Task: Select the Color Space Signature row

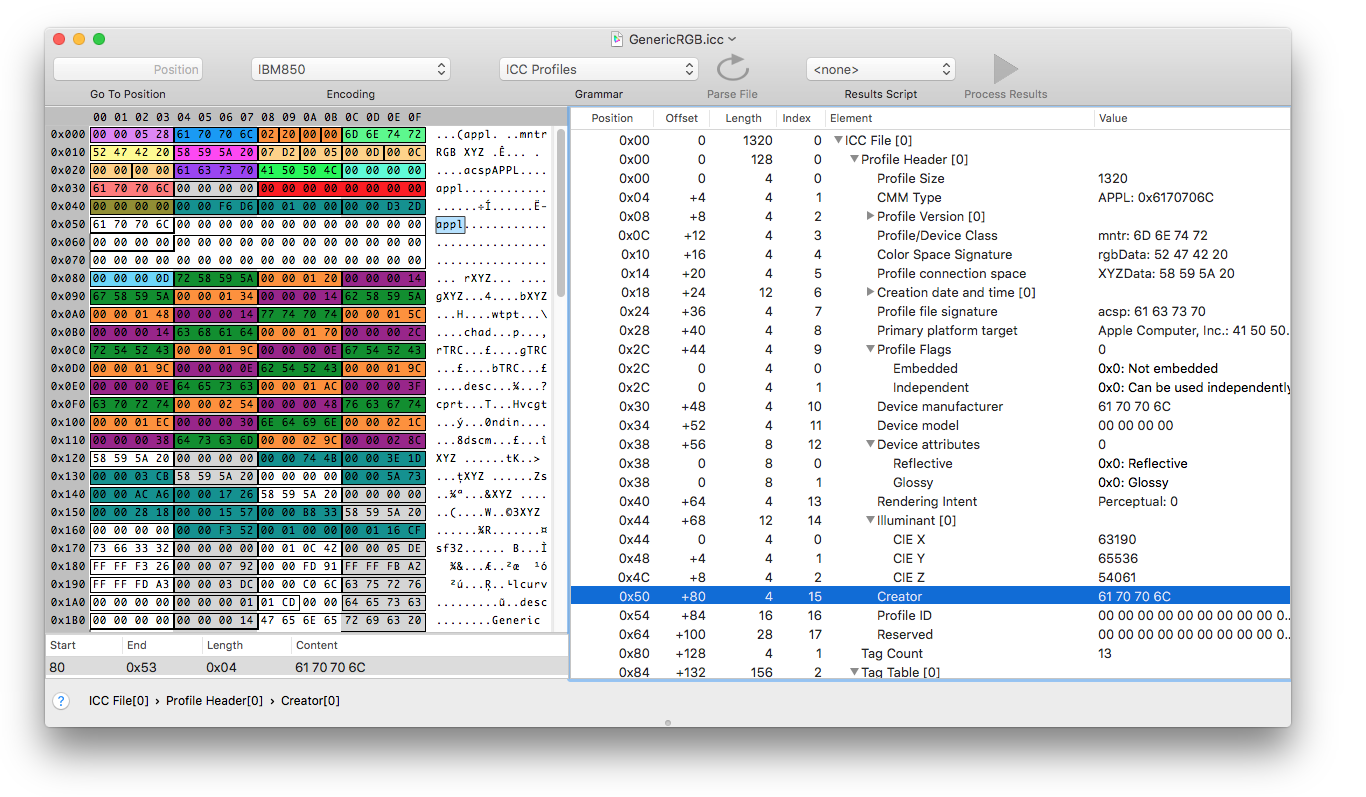Action: tap(930, 254)
